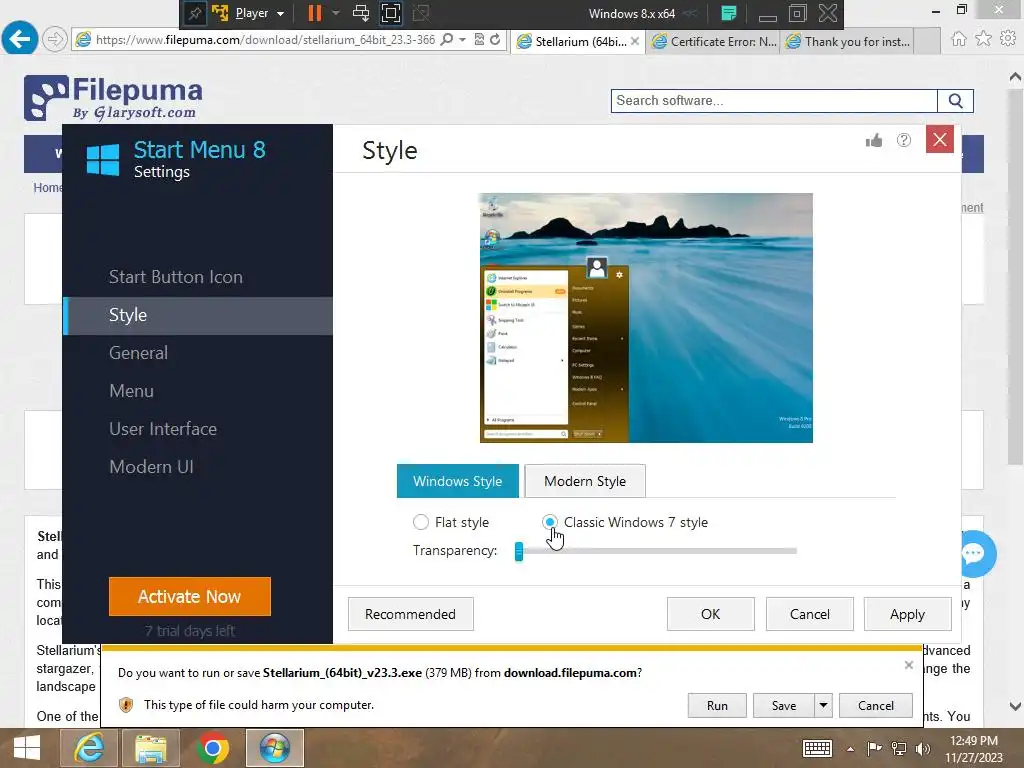
Task: Switch to Certificate Error browser tab
Action: [714, 41]
